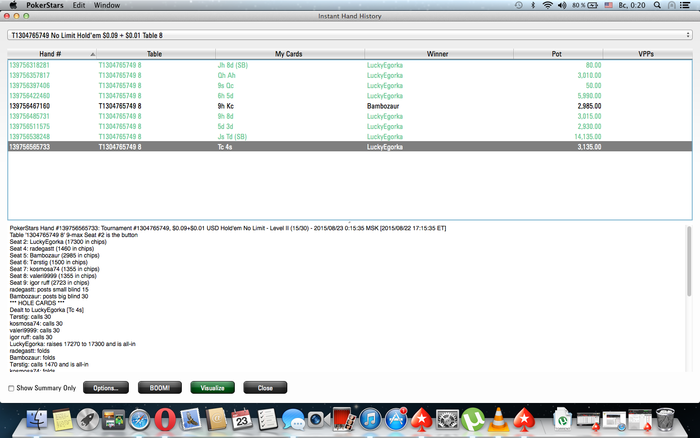Image resolution: width=700 pixels, height=438 pixels.
Task: Sort by Table column header
Action: (156, 54)
